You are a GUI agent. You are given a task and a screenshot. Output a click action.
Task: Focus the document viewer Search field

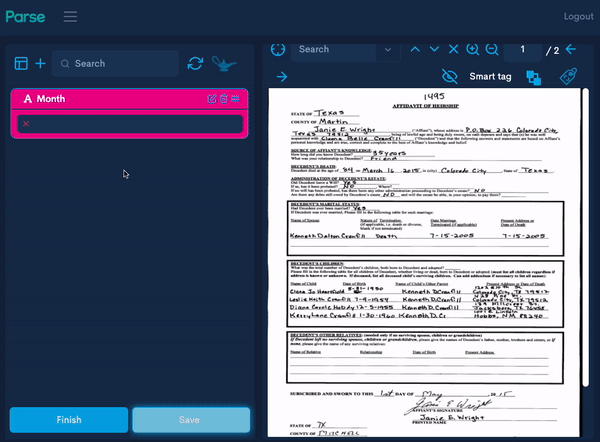[333, 49]
